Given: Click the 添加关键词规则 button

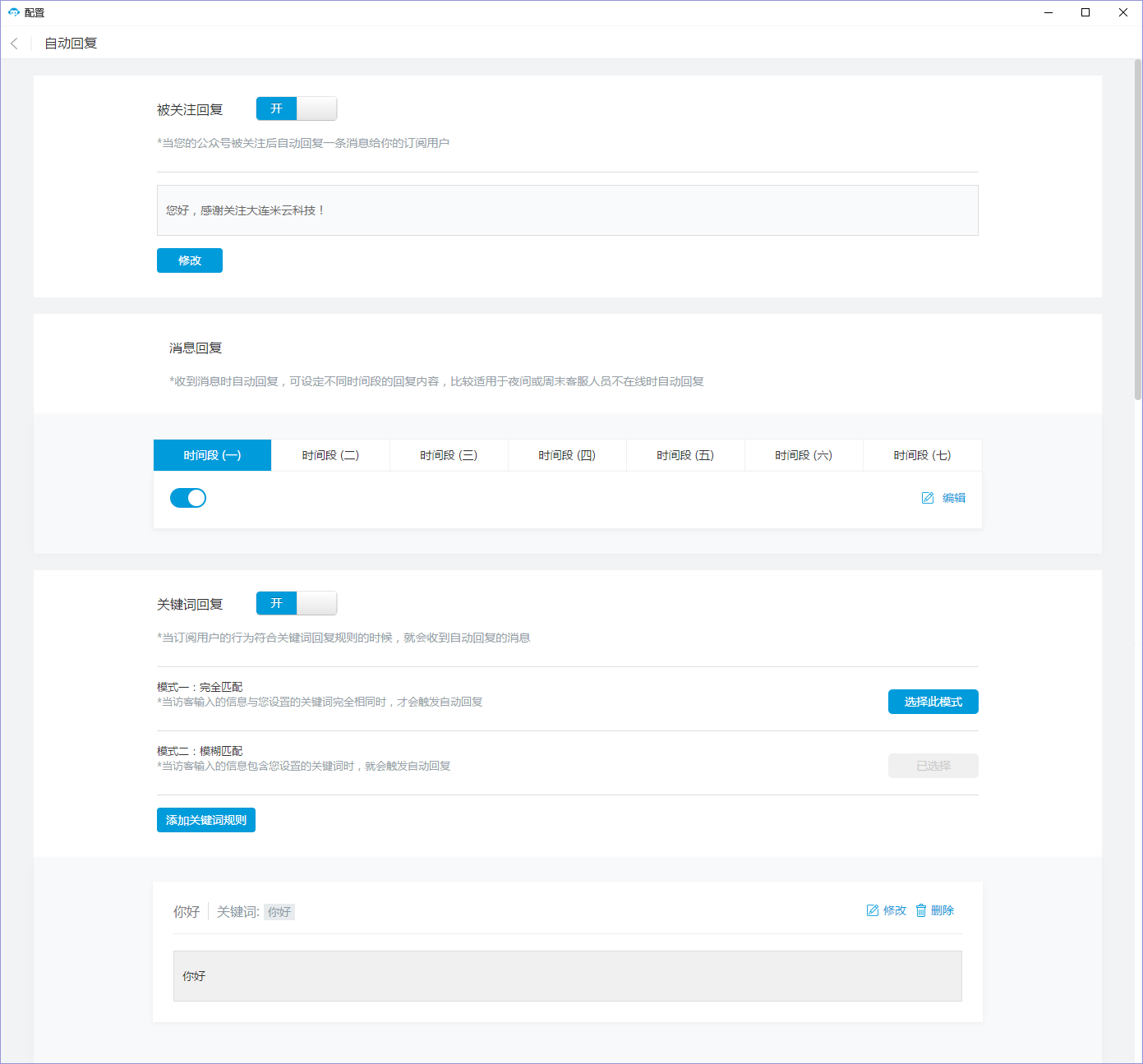Looking at the screenshot, I should pos(206,820).
